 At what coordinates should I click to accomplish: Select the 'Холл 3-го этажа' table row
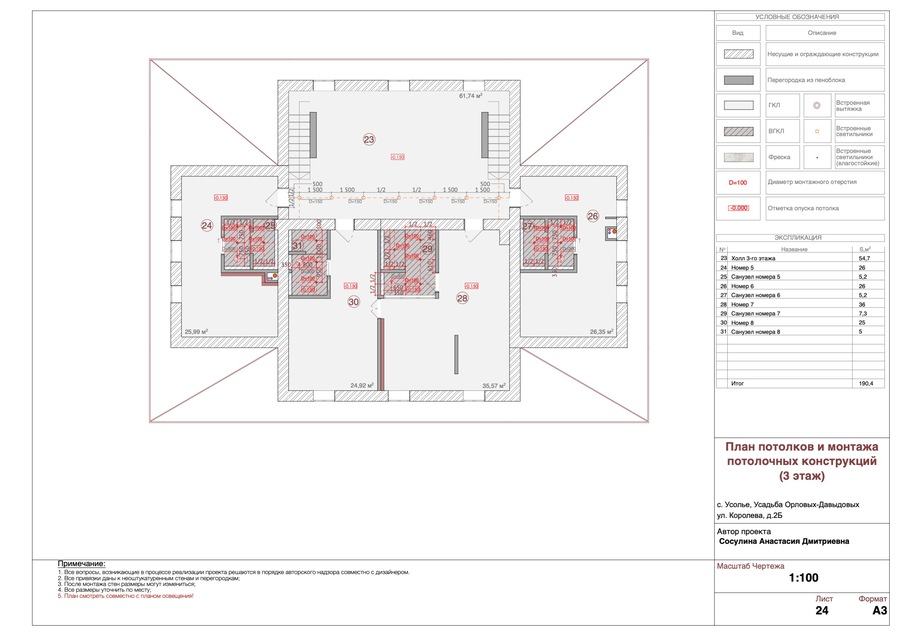[800, 258]
